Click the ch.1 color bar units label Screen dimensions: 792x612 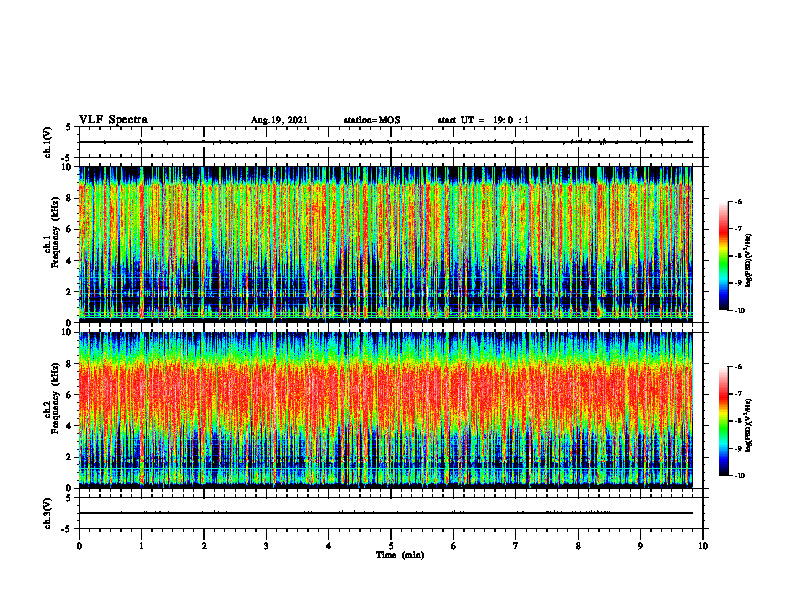749,261
